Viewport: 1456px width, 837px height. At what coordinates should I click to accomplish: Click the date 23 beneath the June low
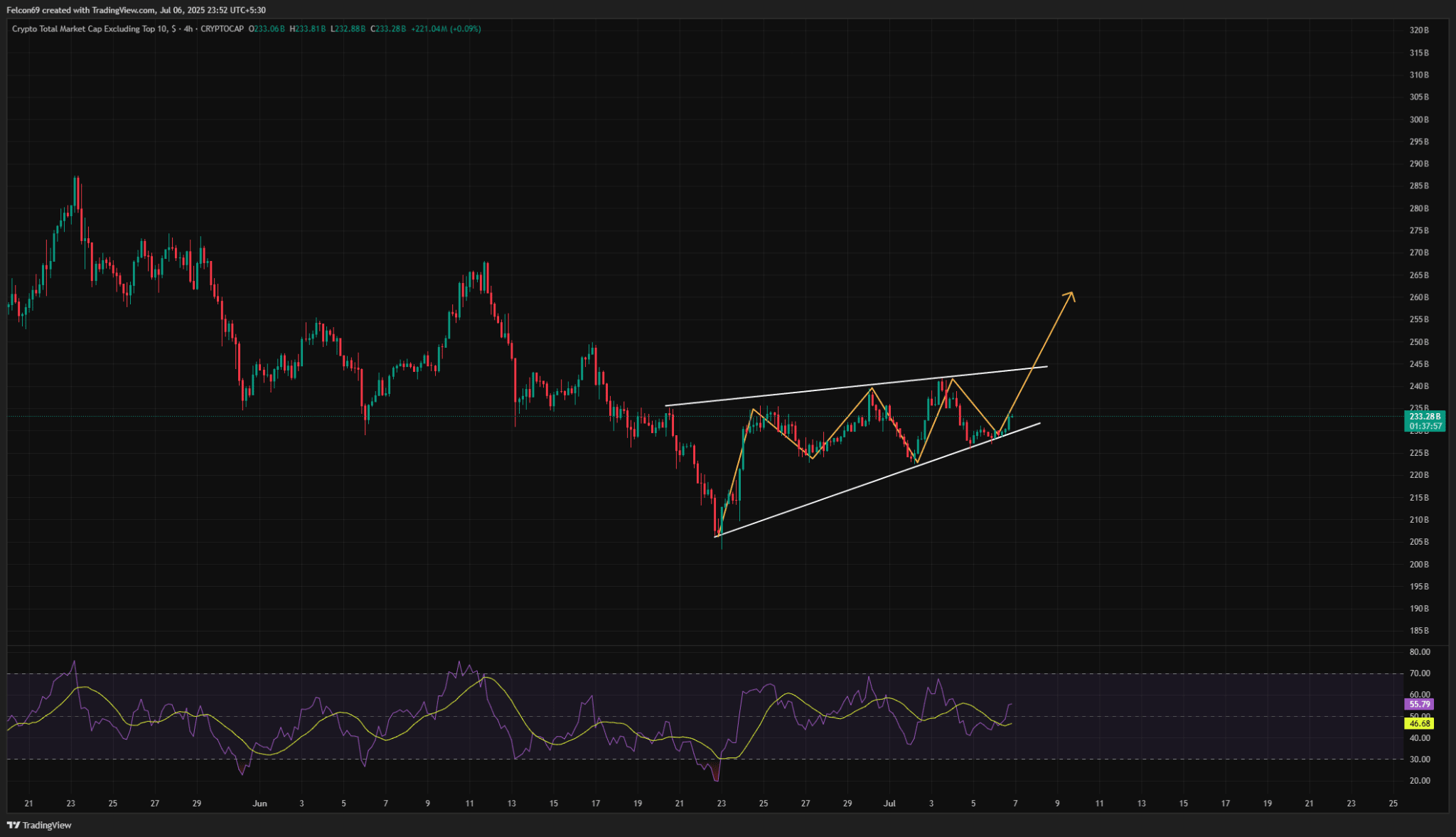[x=722, y=804]
